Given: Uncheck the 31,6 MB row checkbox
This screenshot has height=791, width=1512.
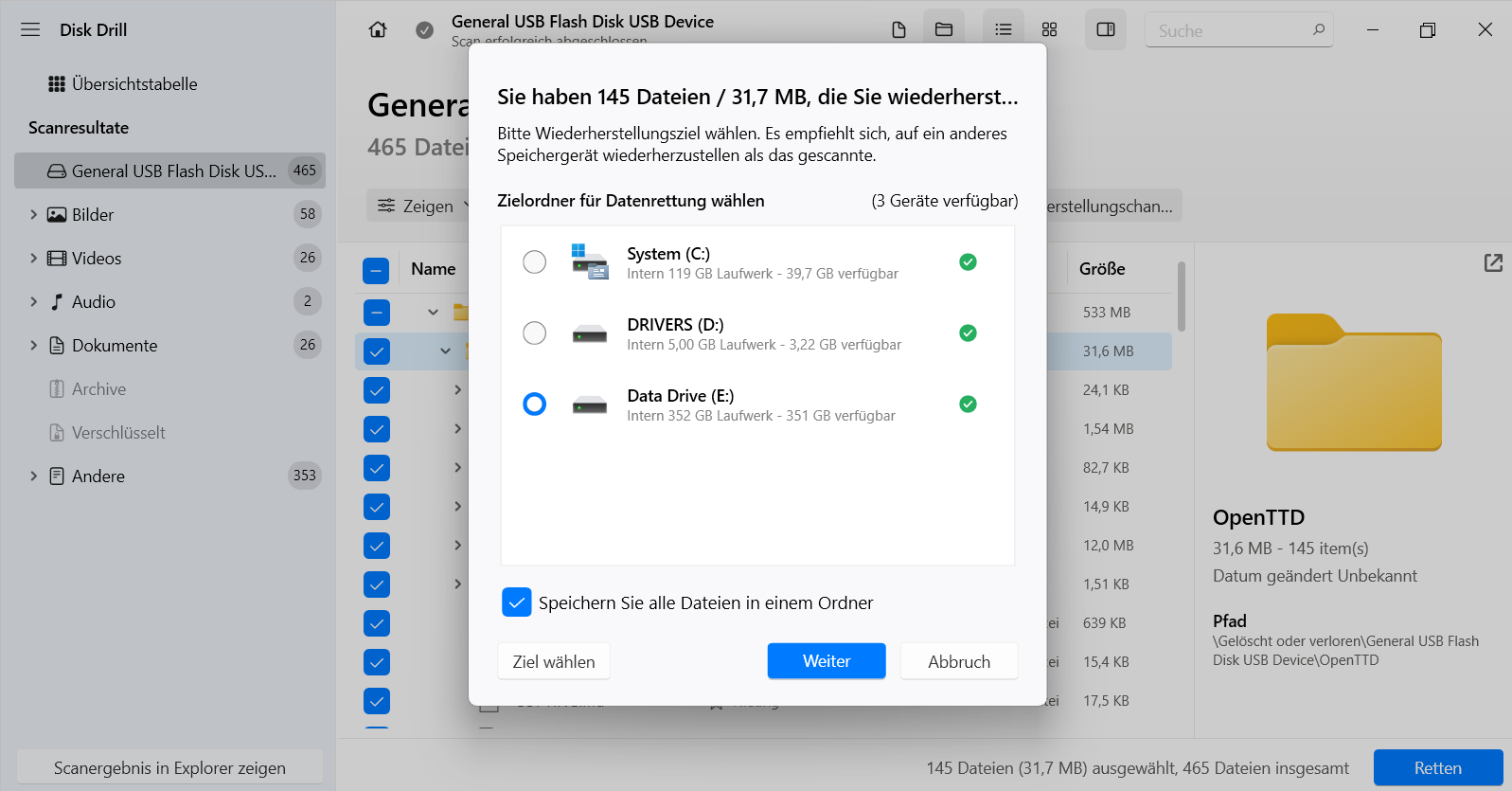Looking at the screenshot, I should point(376,351).
